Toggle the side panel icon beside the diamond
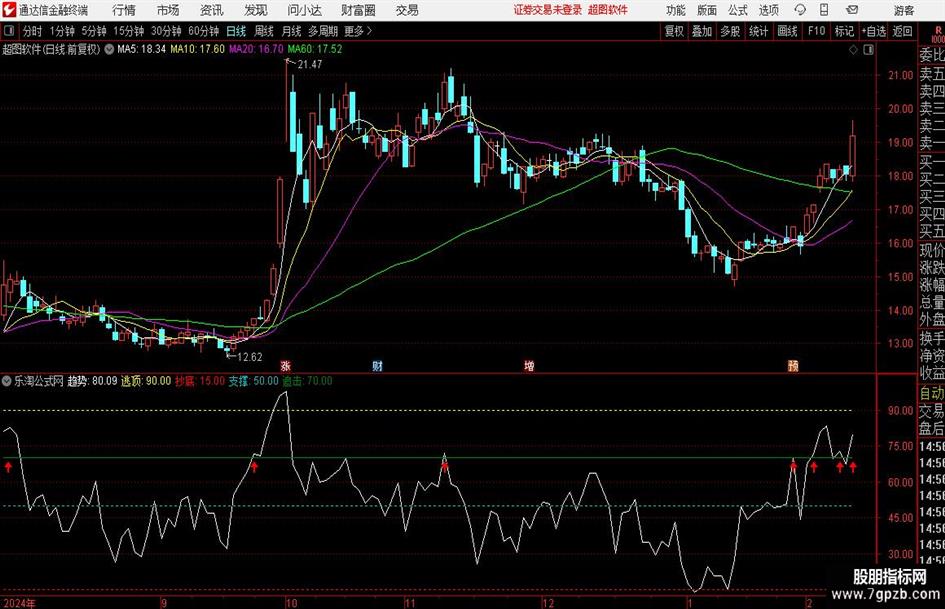 pyautogui.click(x=868, y=50)
